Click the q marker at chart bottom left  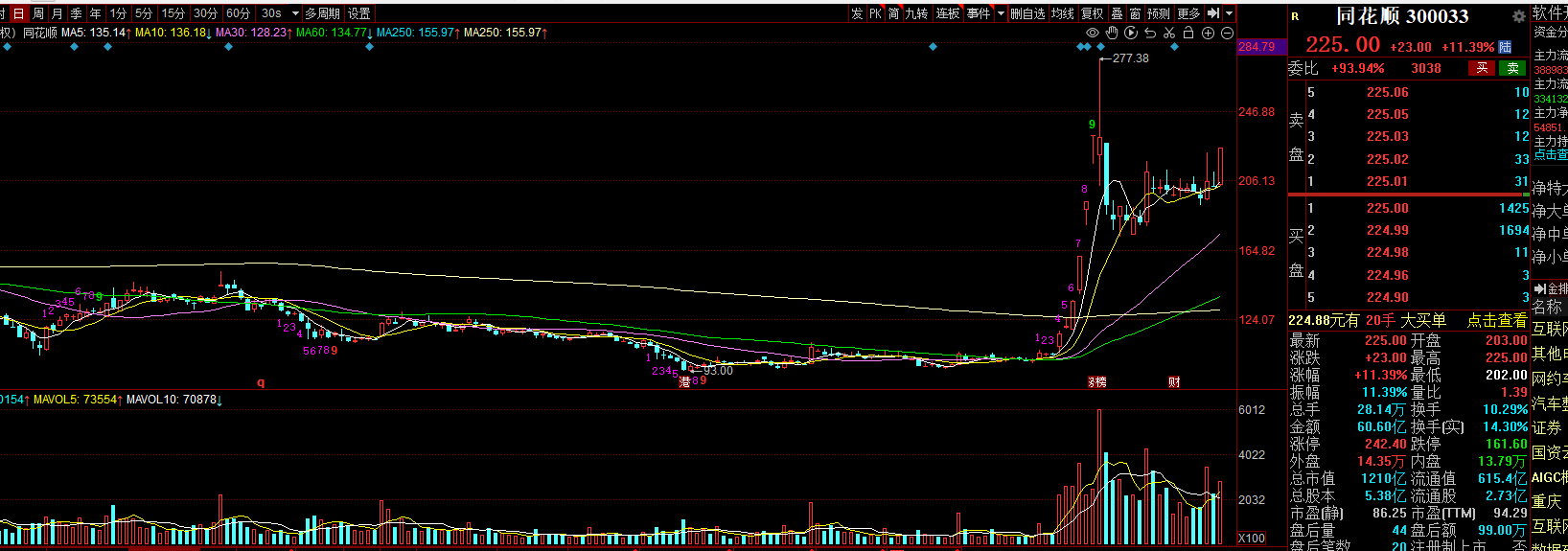260,382
